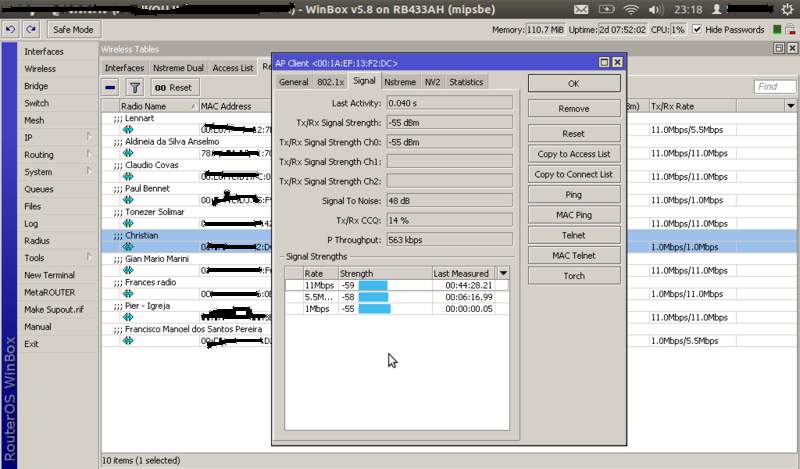Click the 11Mbps signal strength bar
This screenshot has height=469, width=800.
point(373,285)
